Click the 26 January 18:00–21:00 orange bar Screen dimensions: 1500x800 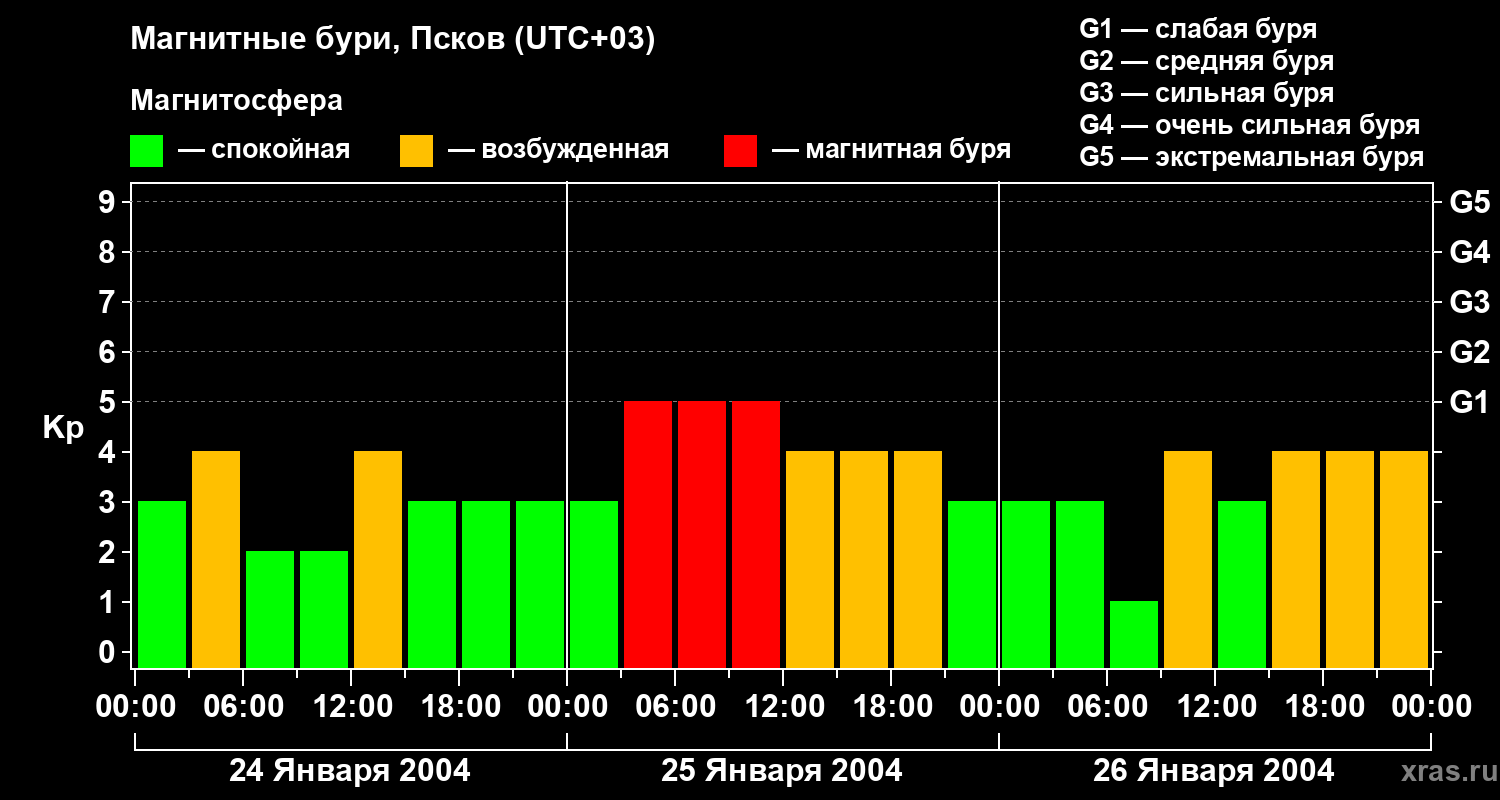tap(1350, 559)
